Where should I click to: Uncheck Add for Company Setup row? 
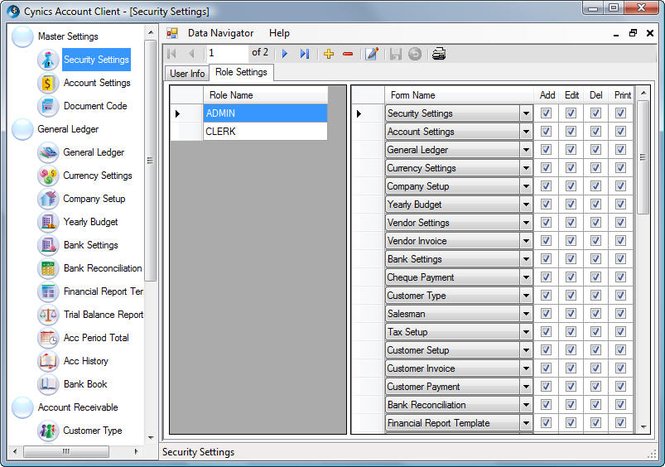pos(546,186)
